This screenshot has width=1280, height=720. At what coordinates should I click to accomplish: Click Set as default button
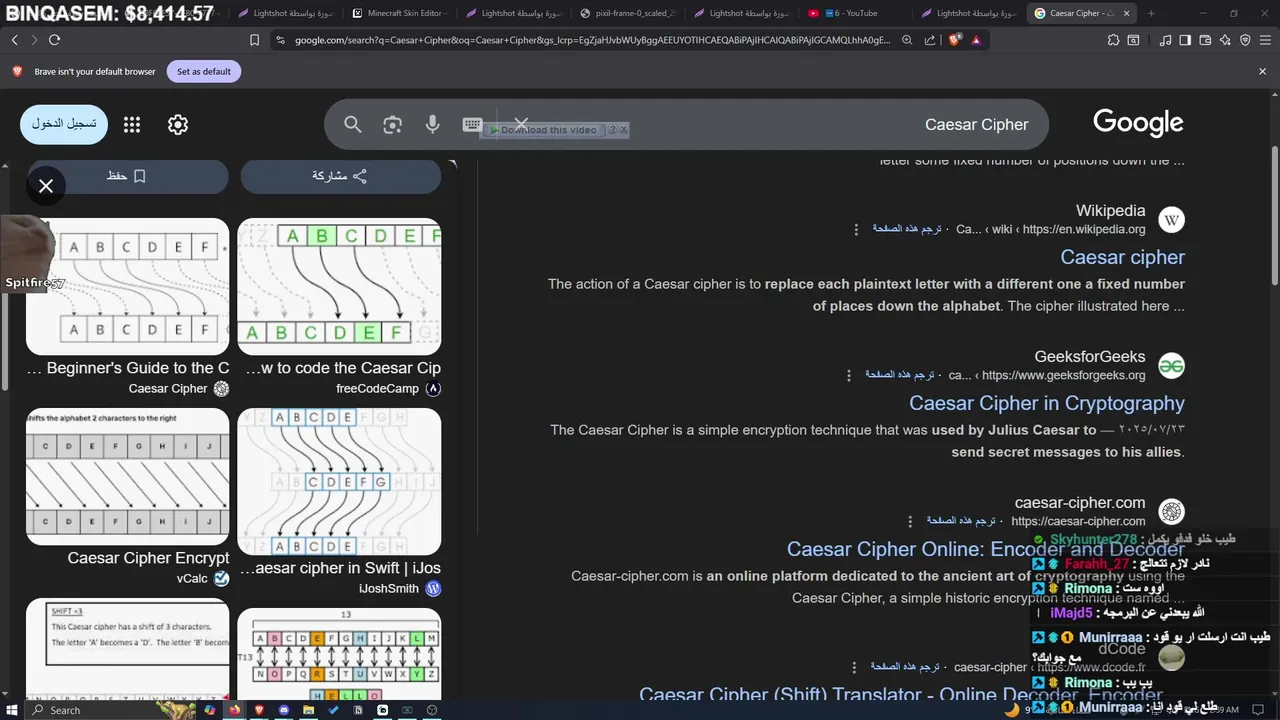[x=204, y=72]
